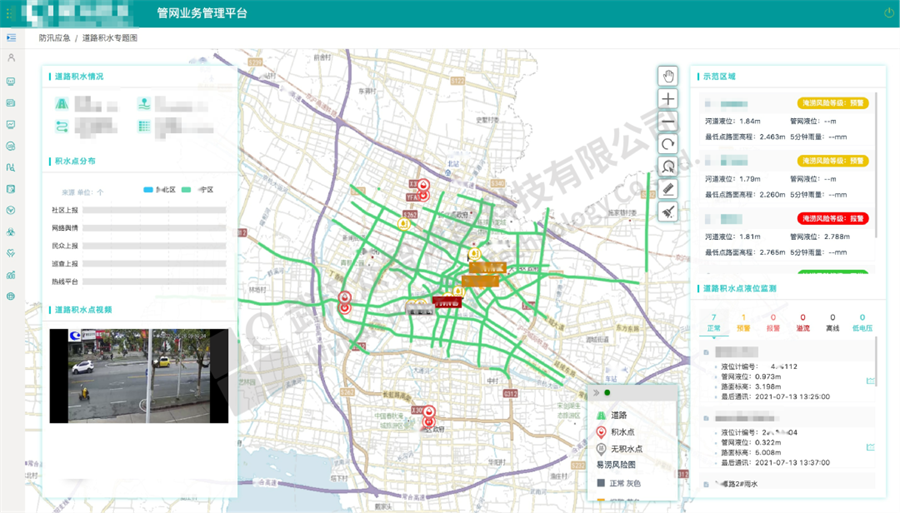This screenshot has height=513, width=900.
Task: Select the 正常 monitoring tab
Action: pos(713,323)
